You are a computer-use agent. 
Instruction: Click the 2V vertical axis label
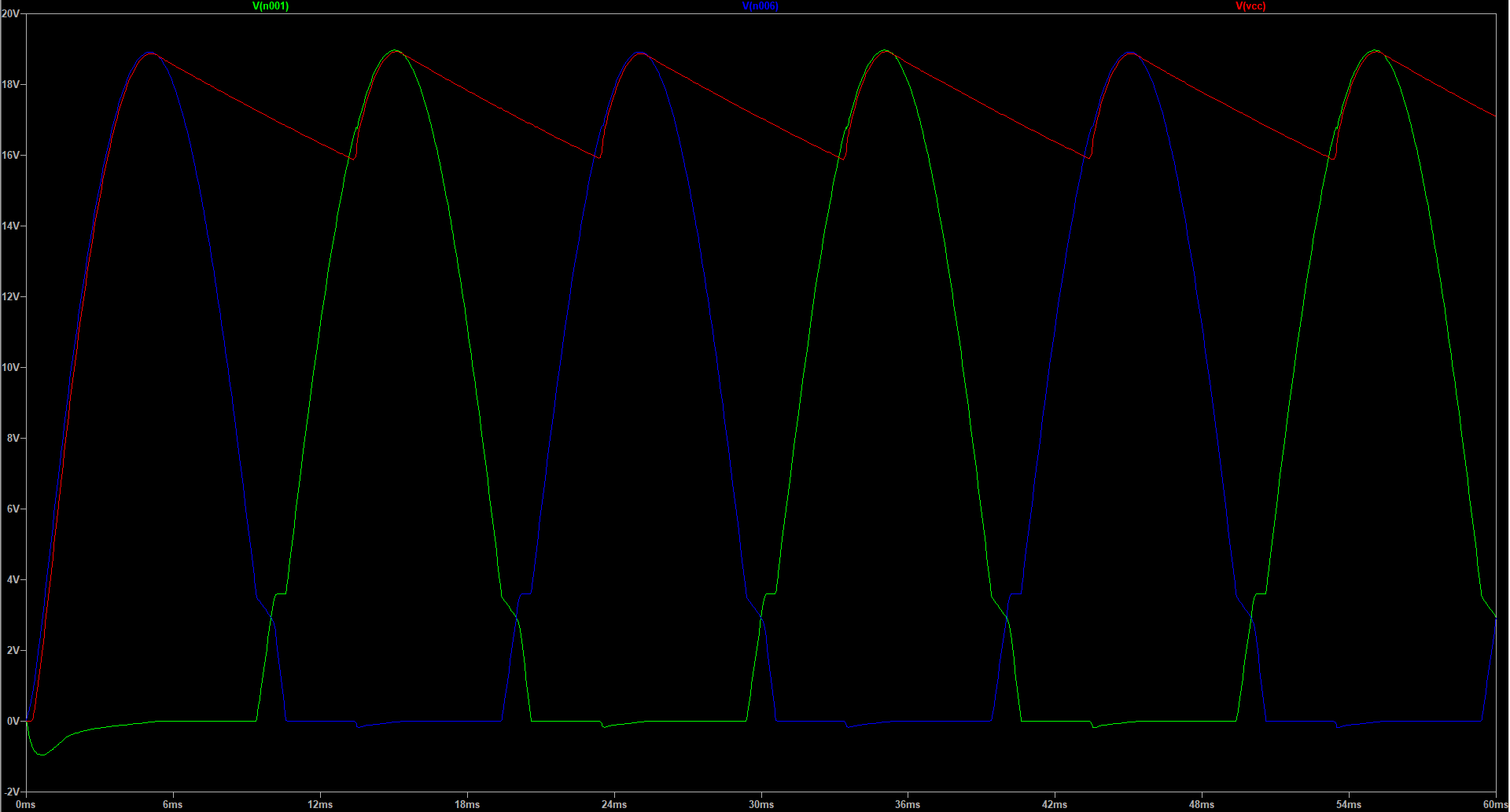point(13,650)
